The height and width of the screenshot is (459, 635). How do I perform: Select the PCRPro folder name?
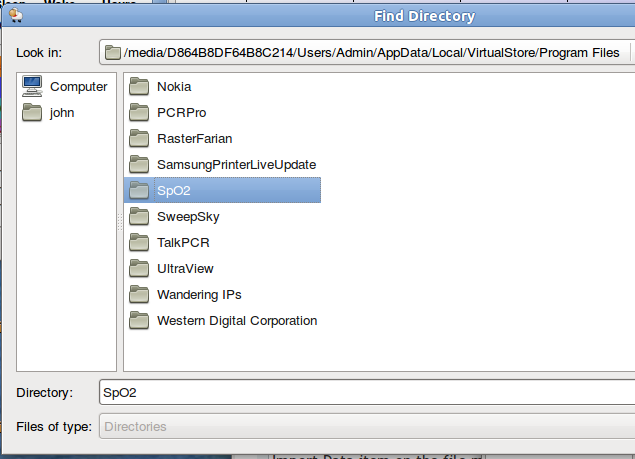(181, 112)
